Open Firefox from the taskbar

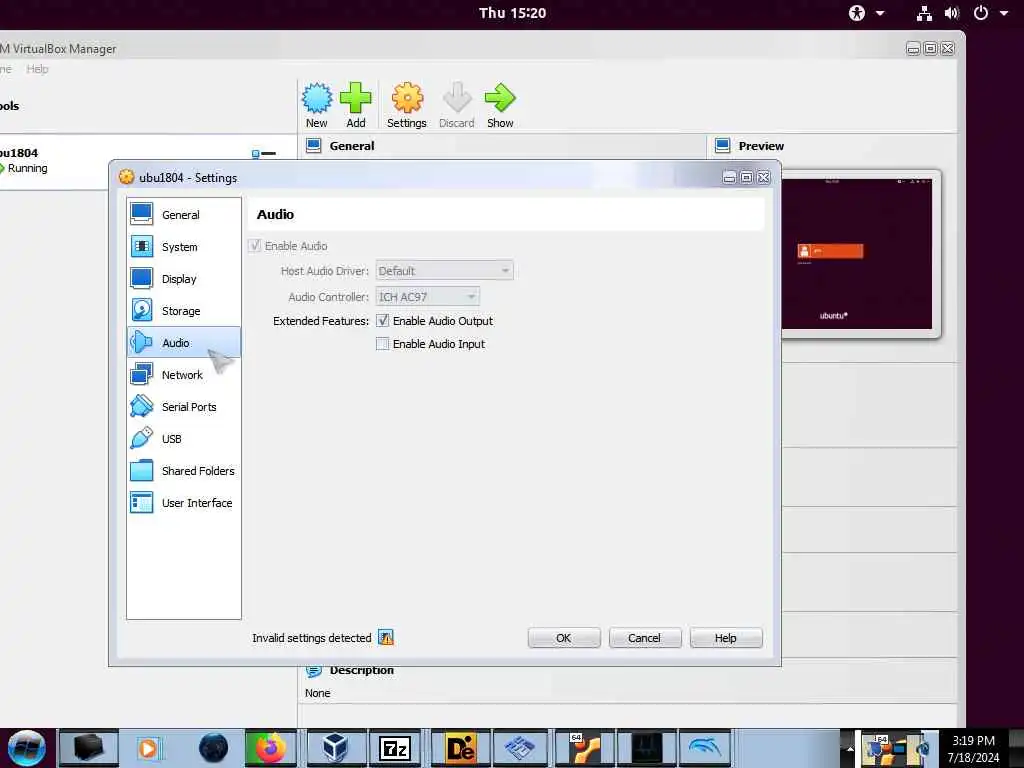coord(270,748)
